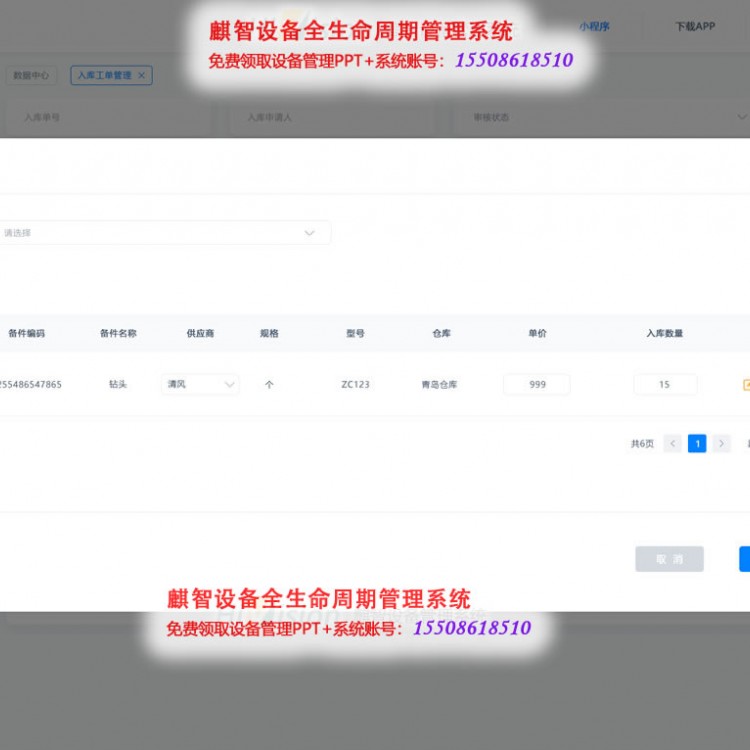This screenshot has height=750, width=750.
Task: Open the 审核状态 filter dropdown
Action: tap(600, 117)
